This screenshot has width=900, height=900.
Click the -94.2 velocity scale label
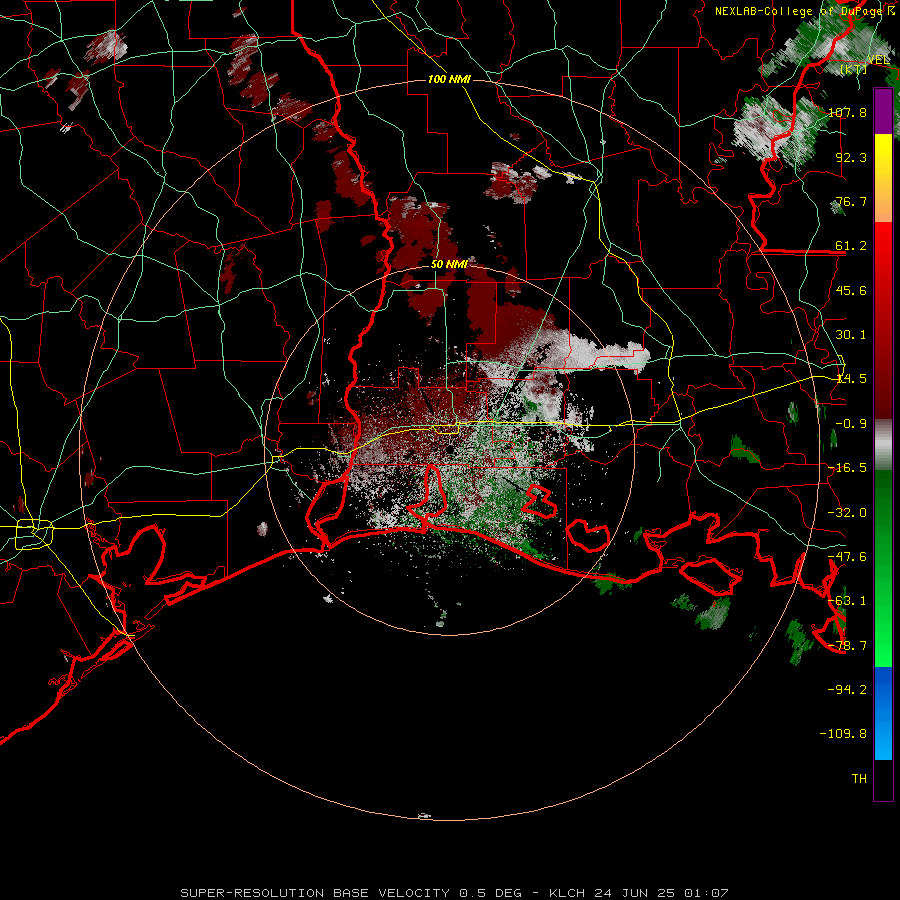pyautogui.click(x=847, y=689)
